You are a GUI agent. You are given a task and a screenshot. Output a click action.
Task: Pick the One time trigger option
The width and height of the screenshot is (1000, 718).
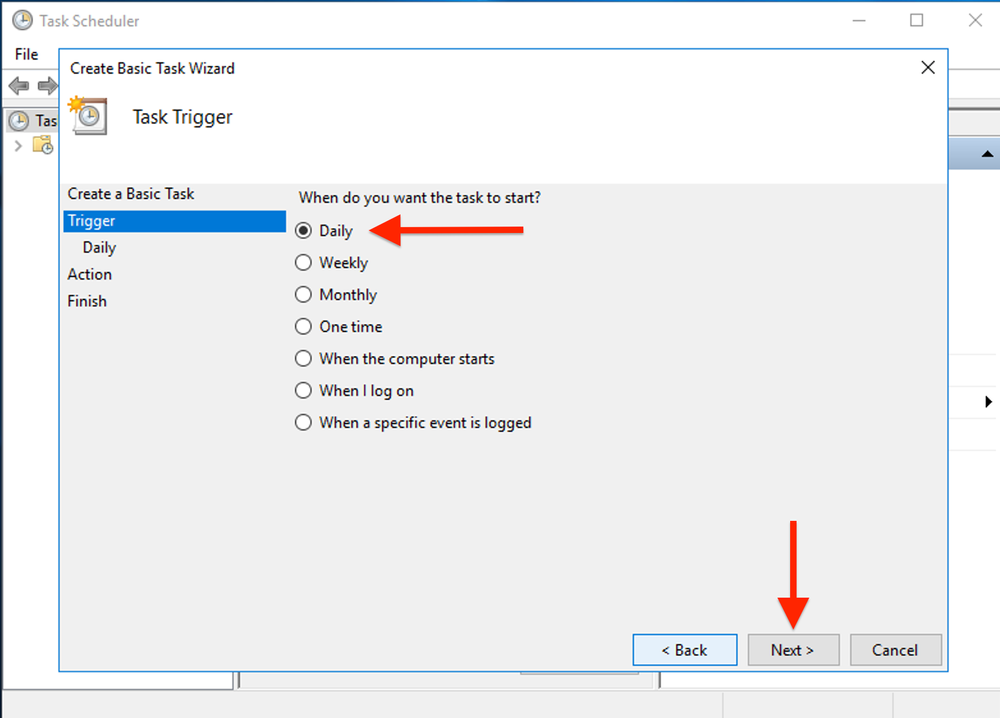tap(303, 326)
